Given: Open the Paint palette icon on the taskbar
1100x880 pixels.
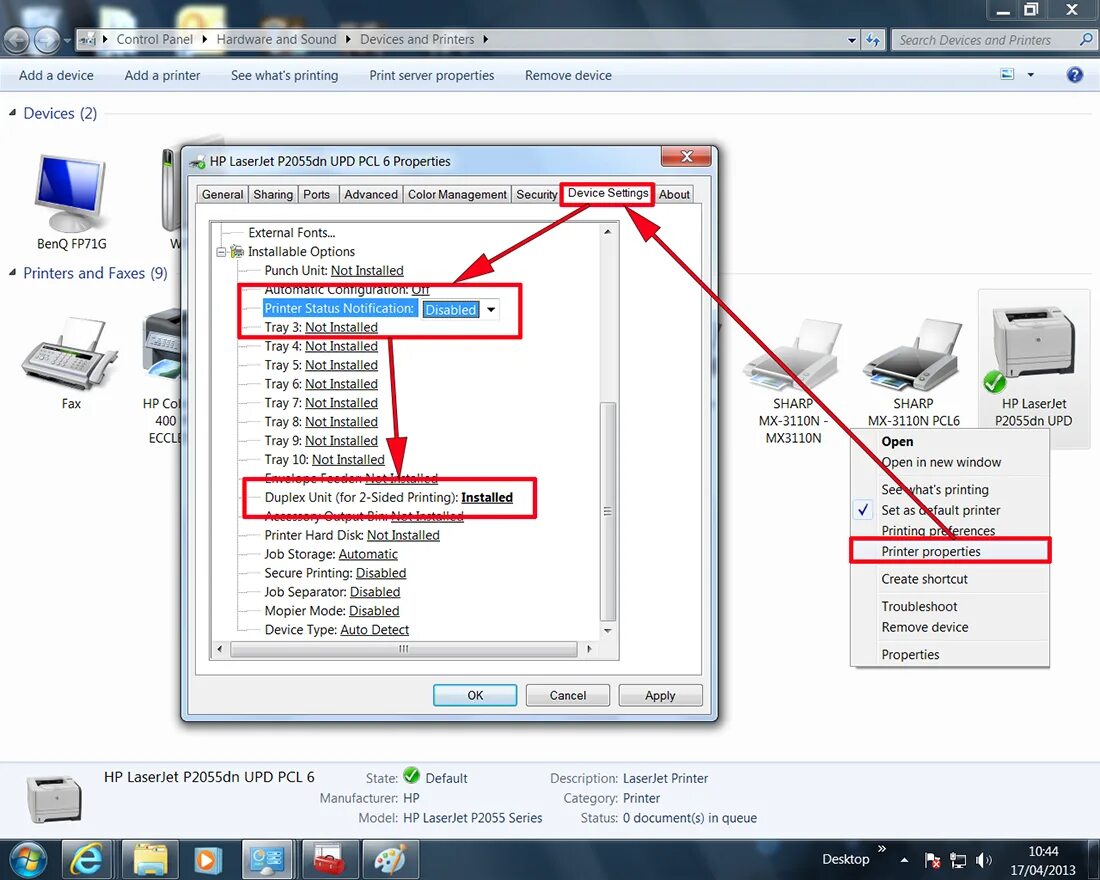Looking at the screenshot, I should coord(389,860).
